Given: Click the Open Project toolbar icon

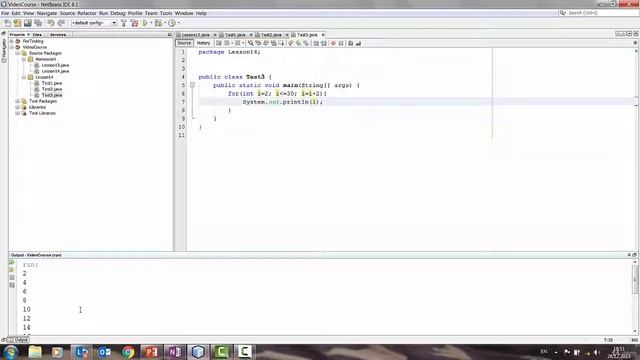Looking at the screenshot, I should (x=28, y=23).
